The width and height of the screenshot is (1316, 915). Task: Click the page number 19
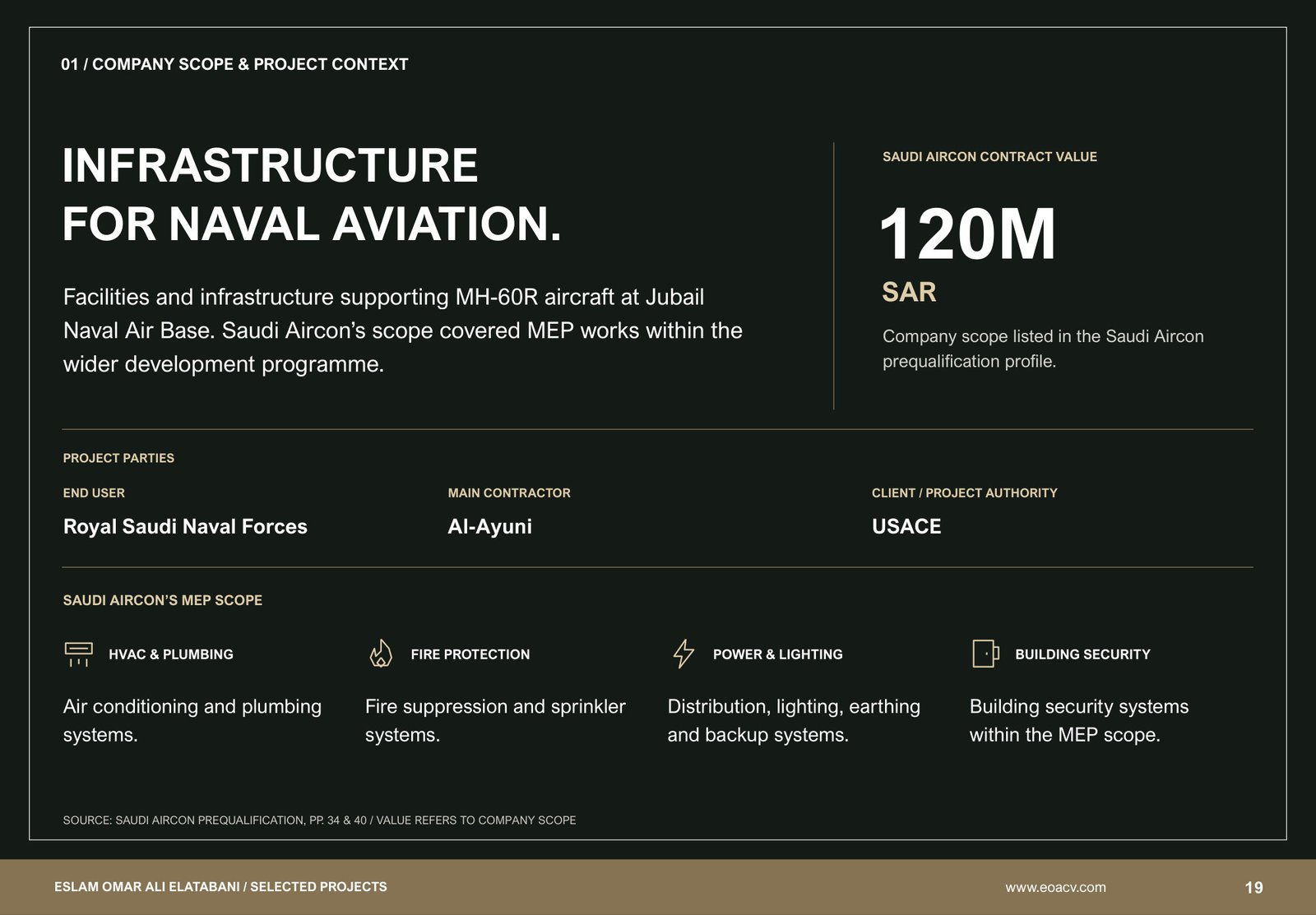pos(1253,887)
